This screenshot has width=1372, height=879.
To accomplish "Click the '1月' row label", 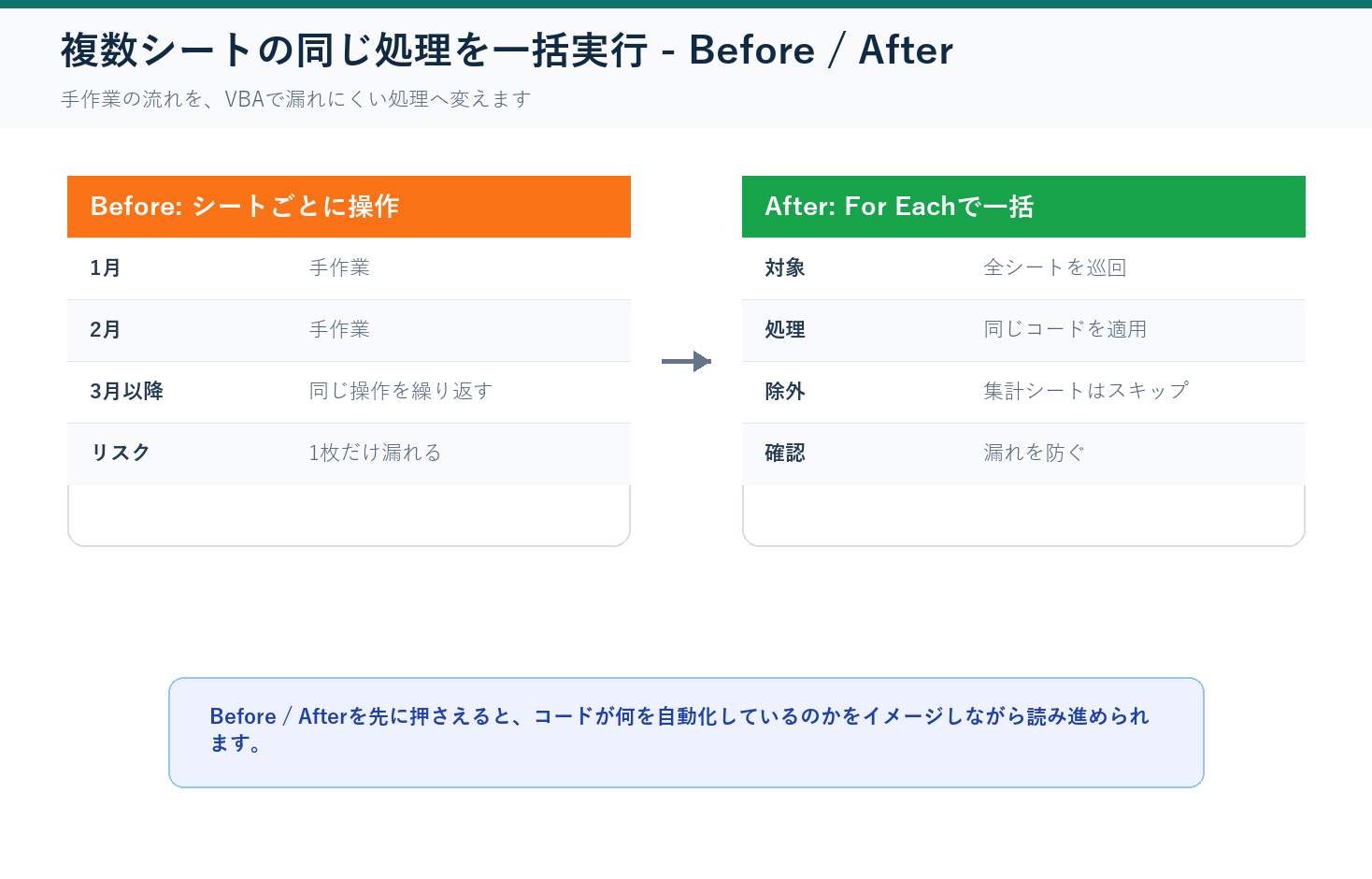I will (106, 267).
